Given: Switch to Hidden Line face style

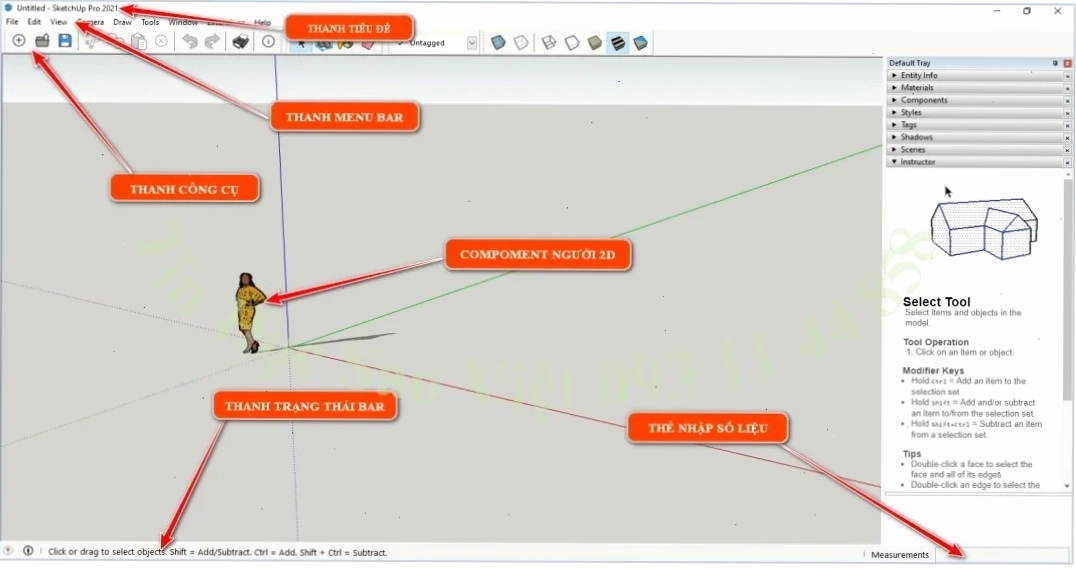Looking at the screenshot, I should (x=572, y=43).
